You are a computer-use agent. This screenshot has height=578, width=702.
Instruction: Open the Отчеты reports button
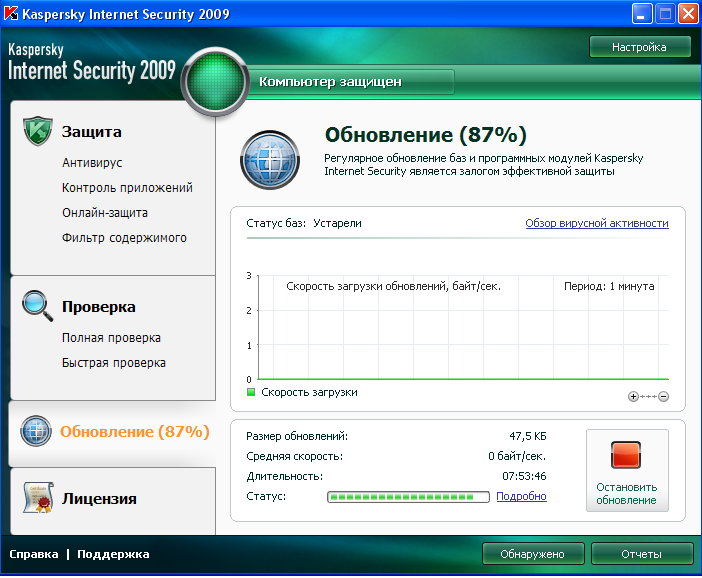(641, 554)
